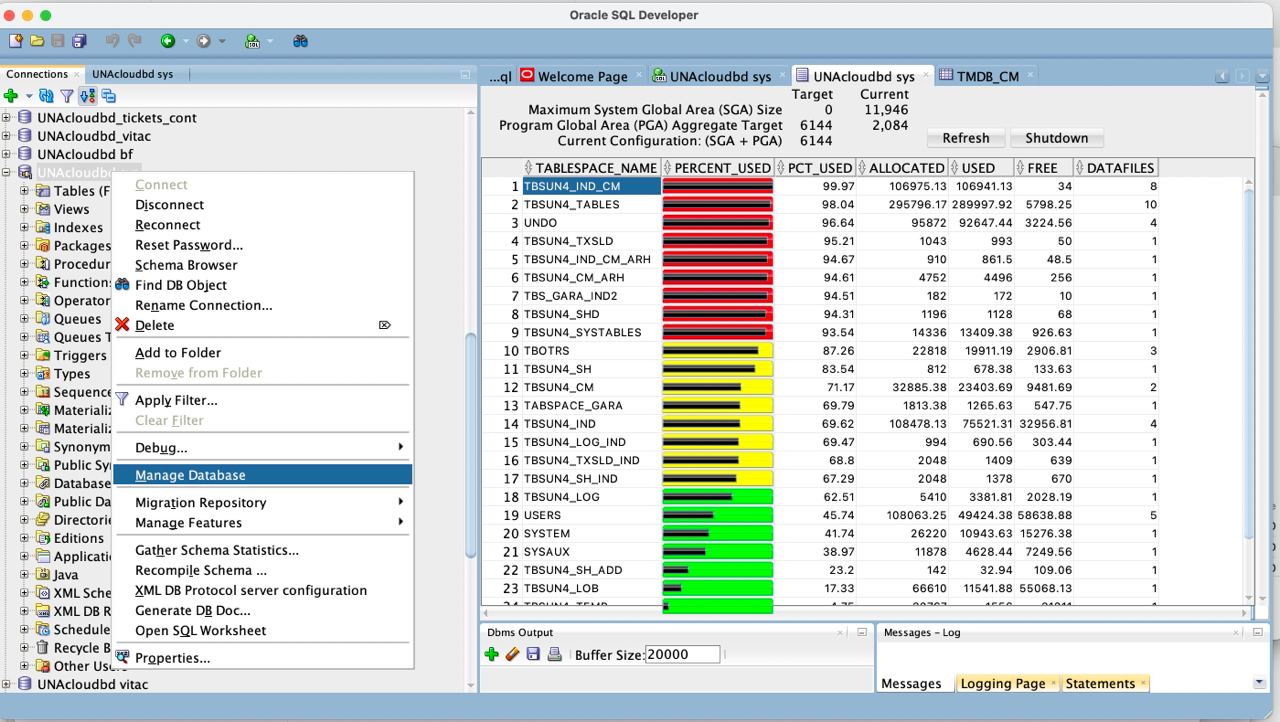The height and width of the screenshot is (722, 1280).
Task: Expand the UNAcloudbd_vitac connection node
Action: coord(8,136)
